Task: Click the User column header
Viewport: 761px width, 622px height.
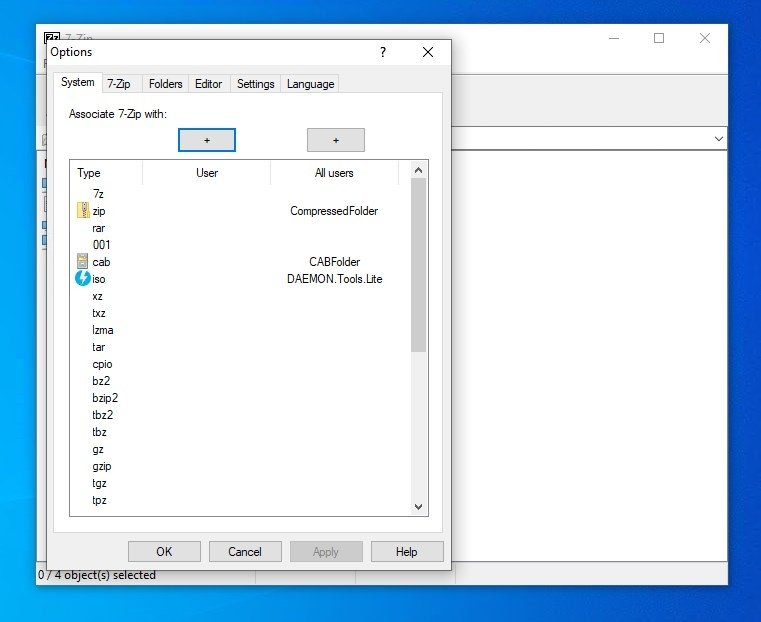Action: pos(207,173)
